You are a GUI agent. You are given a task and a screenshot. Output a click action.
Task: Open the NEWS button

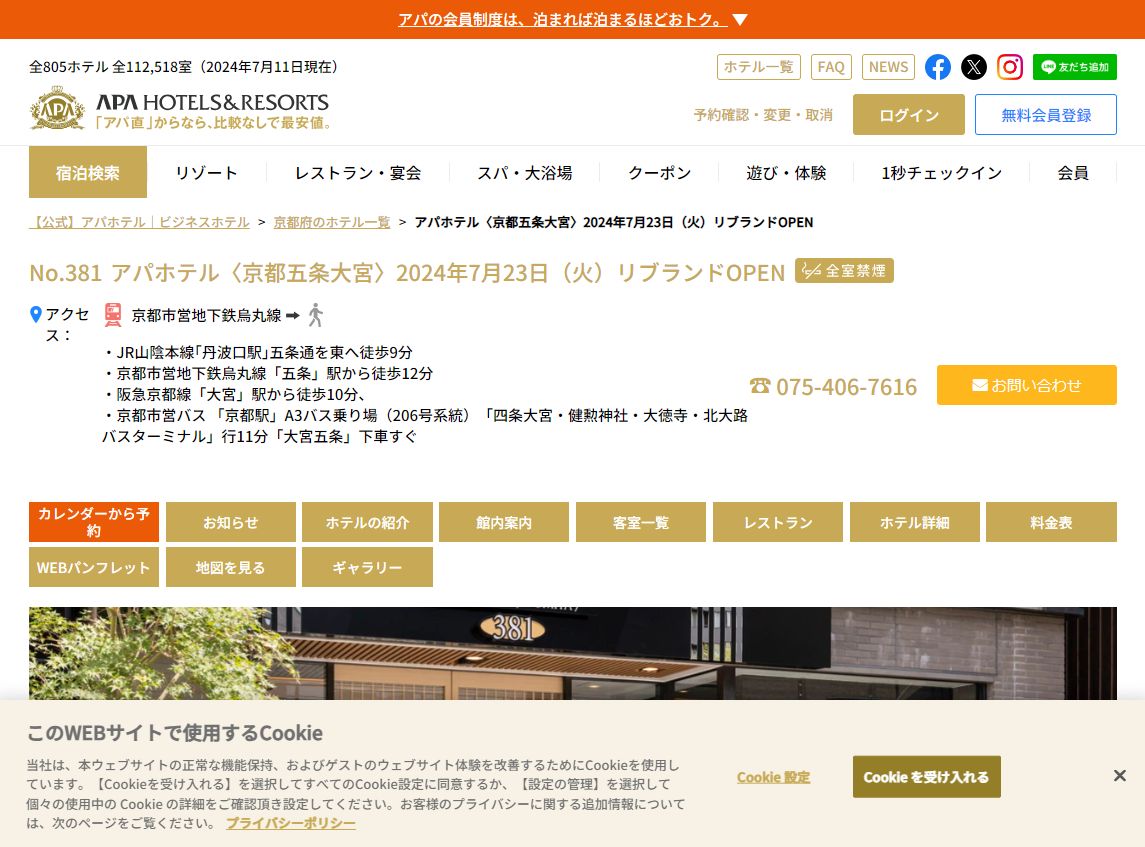889,67
